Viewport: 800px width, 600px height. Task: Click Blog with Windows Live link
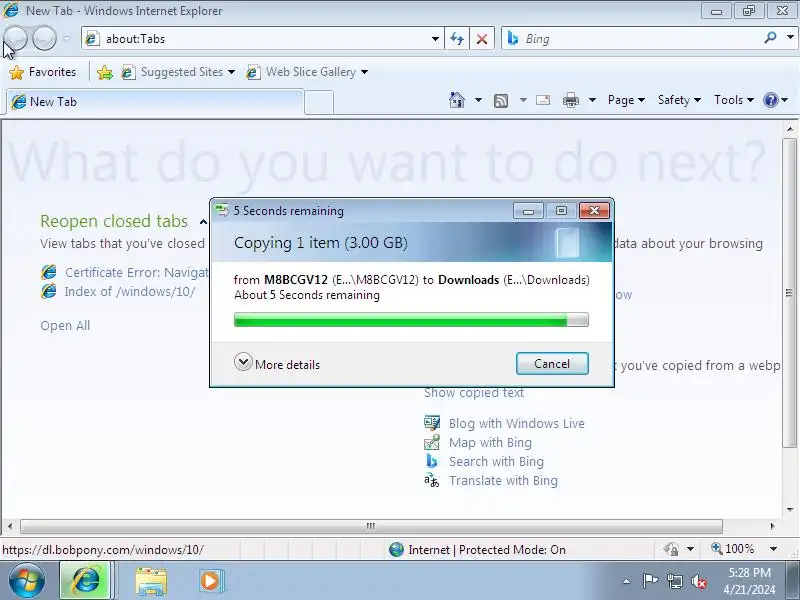tap(517, 423)
